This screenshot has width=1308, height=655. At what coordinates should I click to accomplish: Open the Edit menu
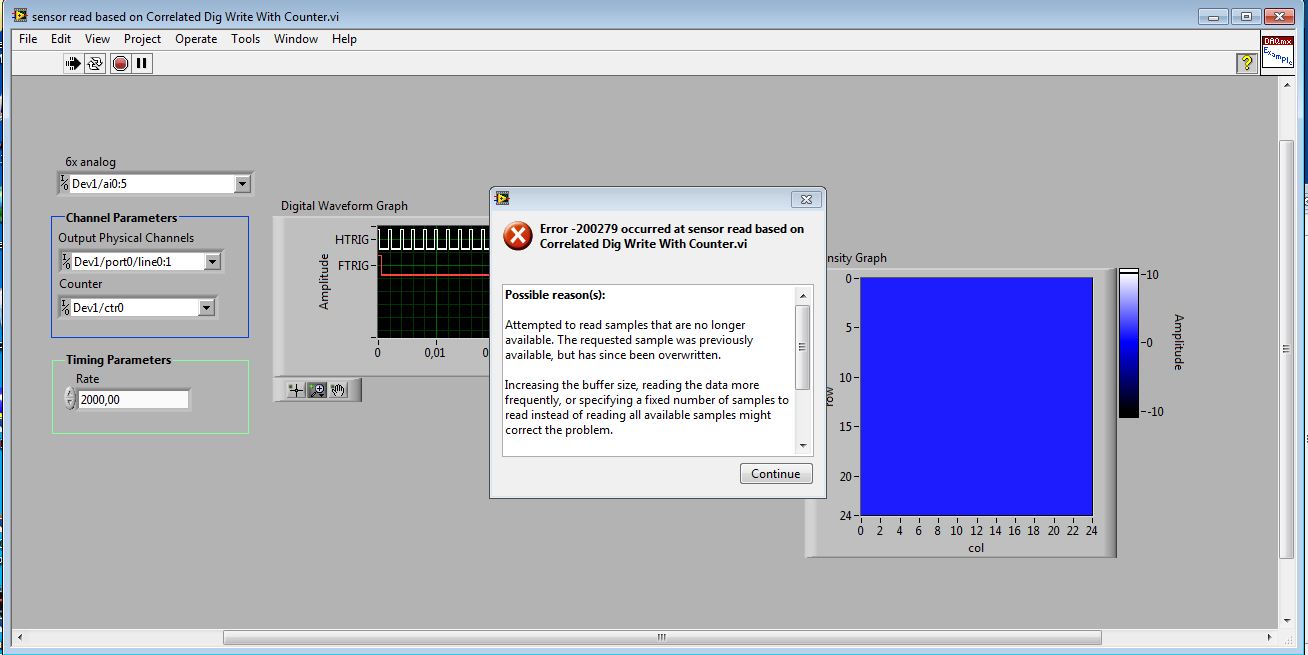(x=61, y=39)
